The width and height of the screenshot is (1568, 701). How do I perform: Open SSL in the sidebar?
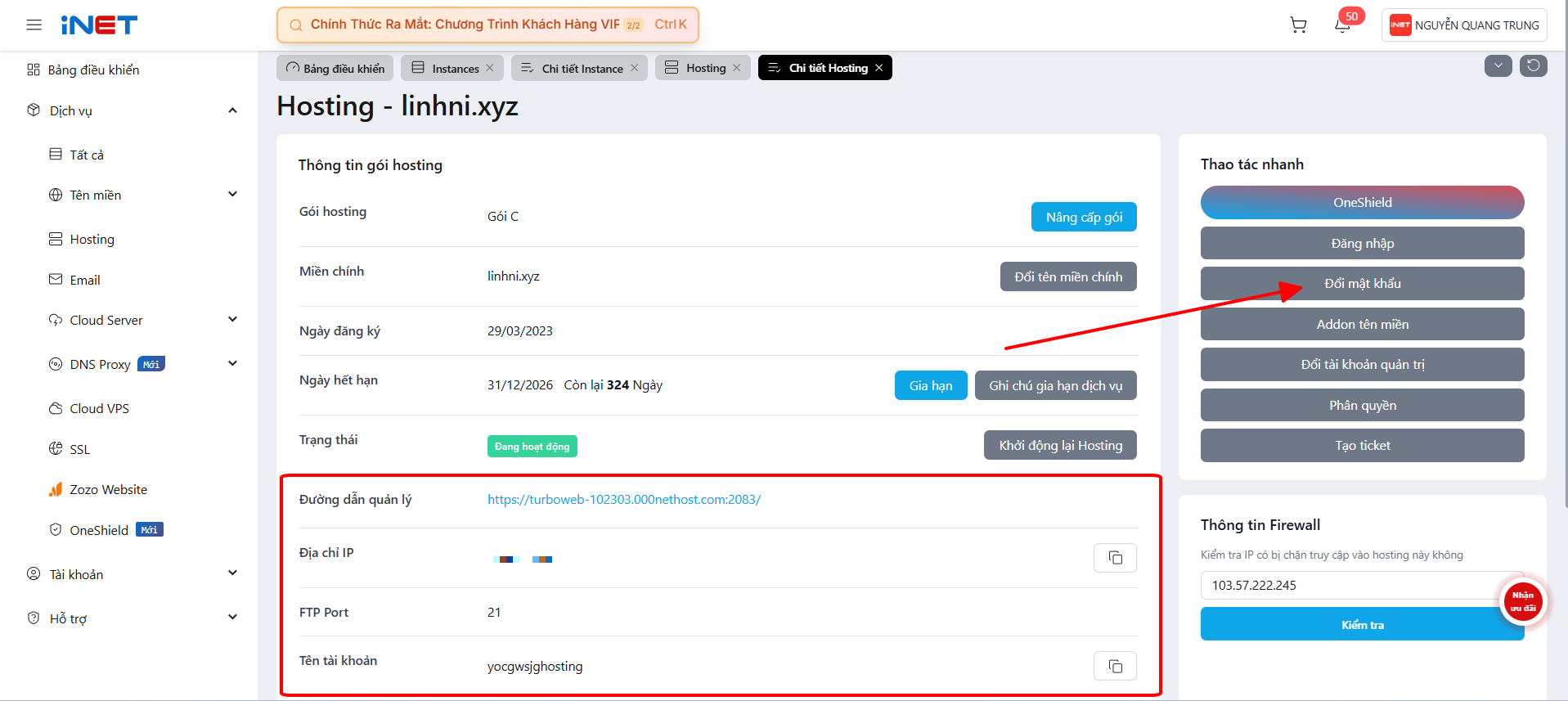pyautogui.click(x=70, y=449)
